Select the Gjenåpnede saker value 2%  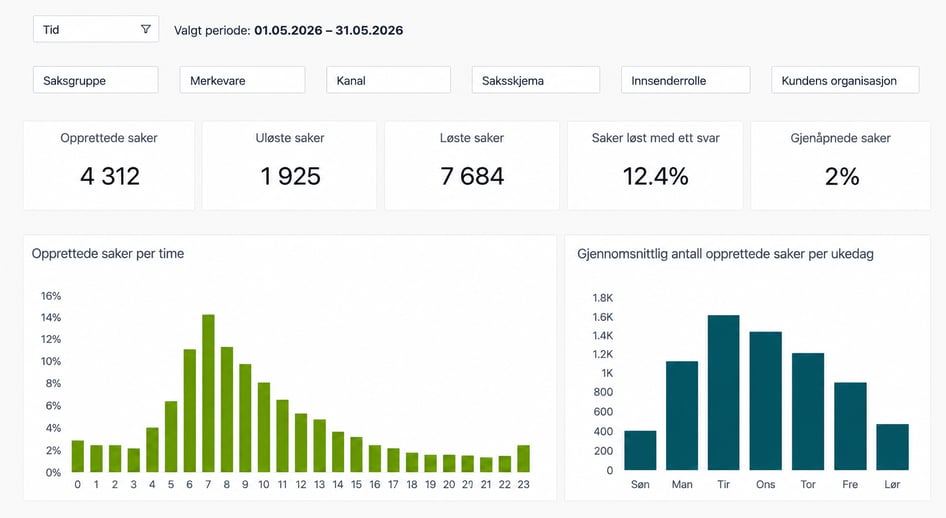[x=842, y=176]
